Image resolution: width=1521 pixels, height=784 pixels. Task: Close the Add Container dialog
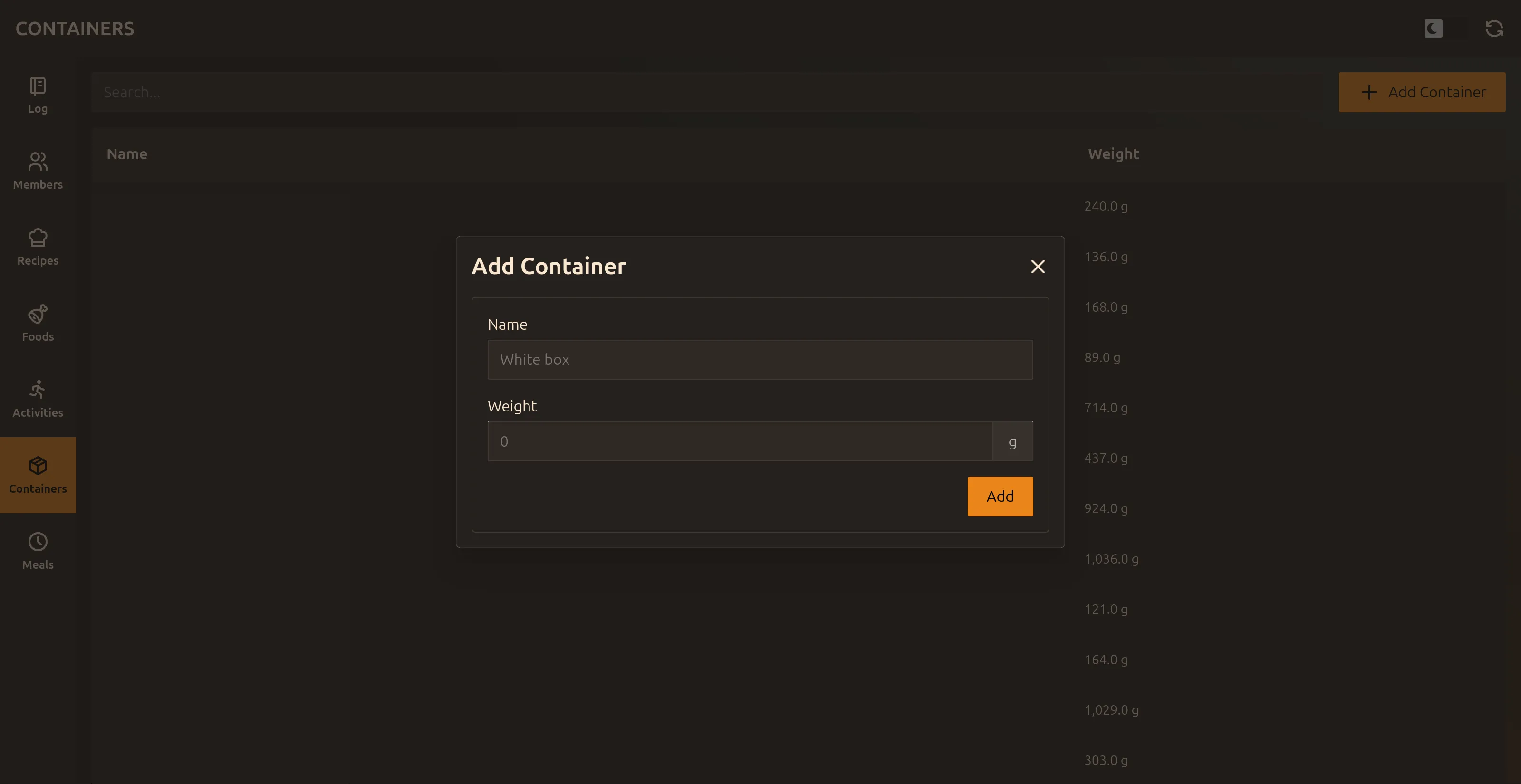tap(1038, 266)
